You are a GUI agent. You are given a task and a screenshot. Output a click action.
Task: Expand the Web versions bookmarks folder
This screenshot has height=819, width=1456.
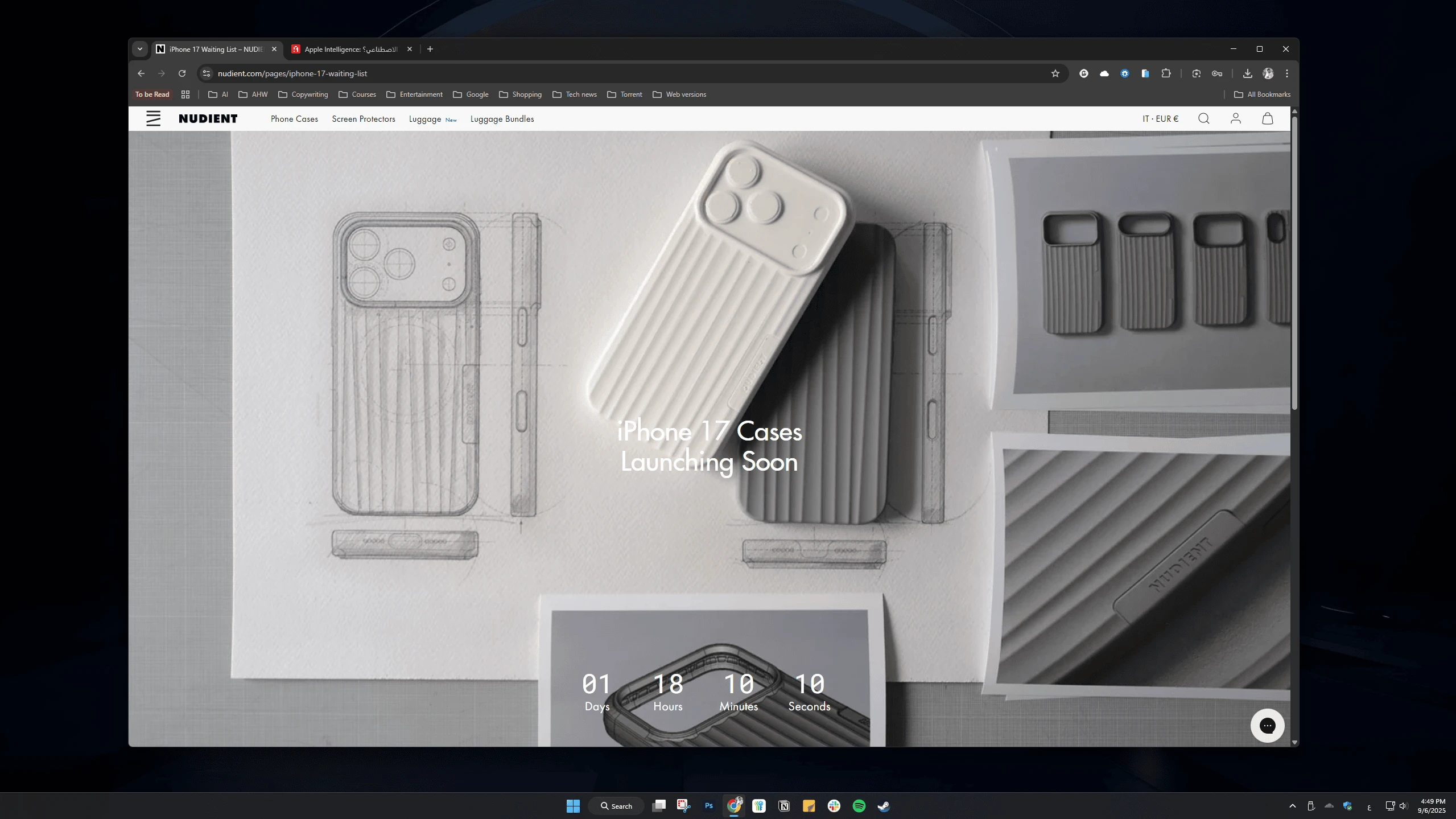pos(679,94)
